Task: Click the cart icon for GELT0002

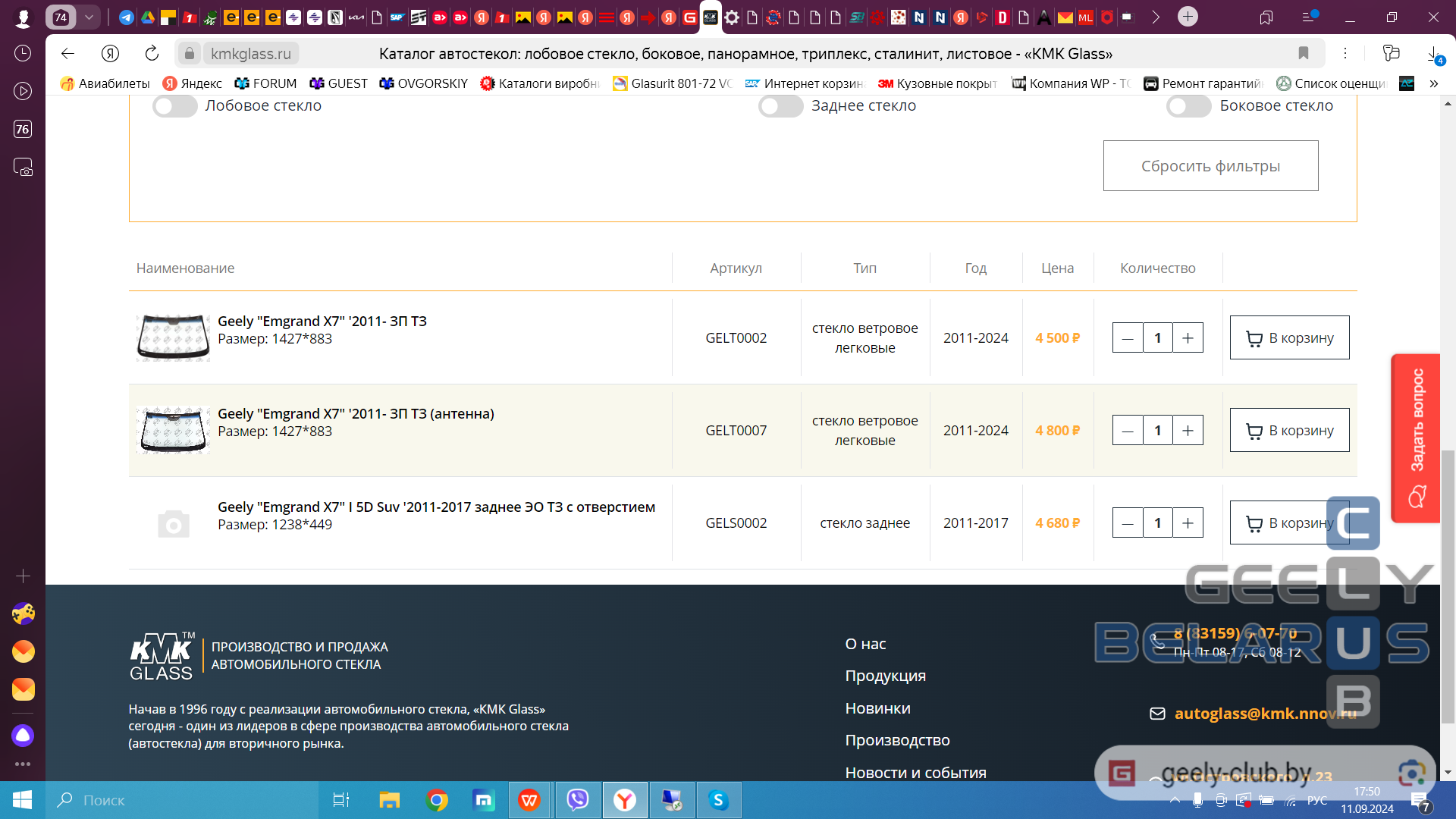Action: click(x=1254, y=338)
